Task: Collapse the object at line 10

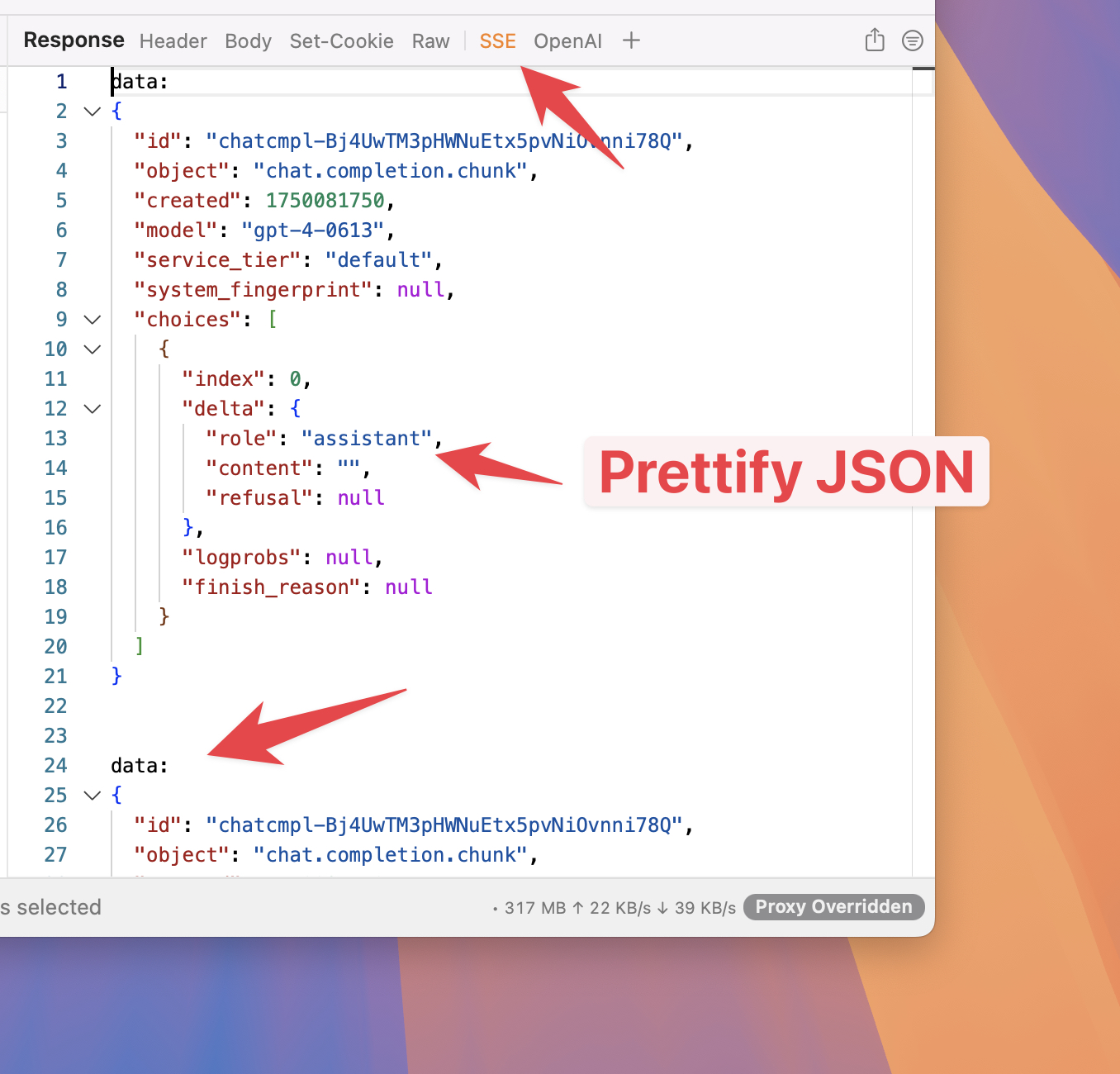Action: click(93, 349)
